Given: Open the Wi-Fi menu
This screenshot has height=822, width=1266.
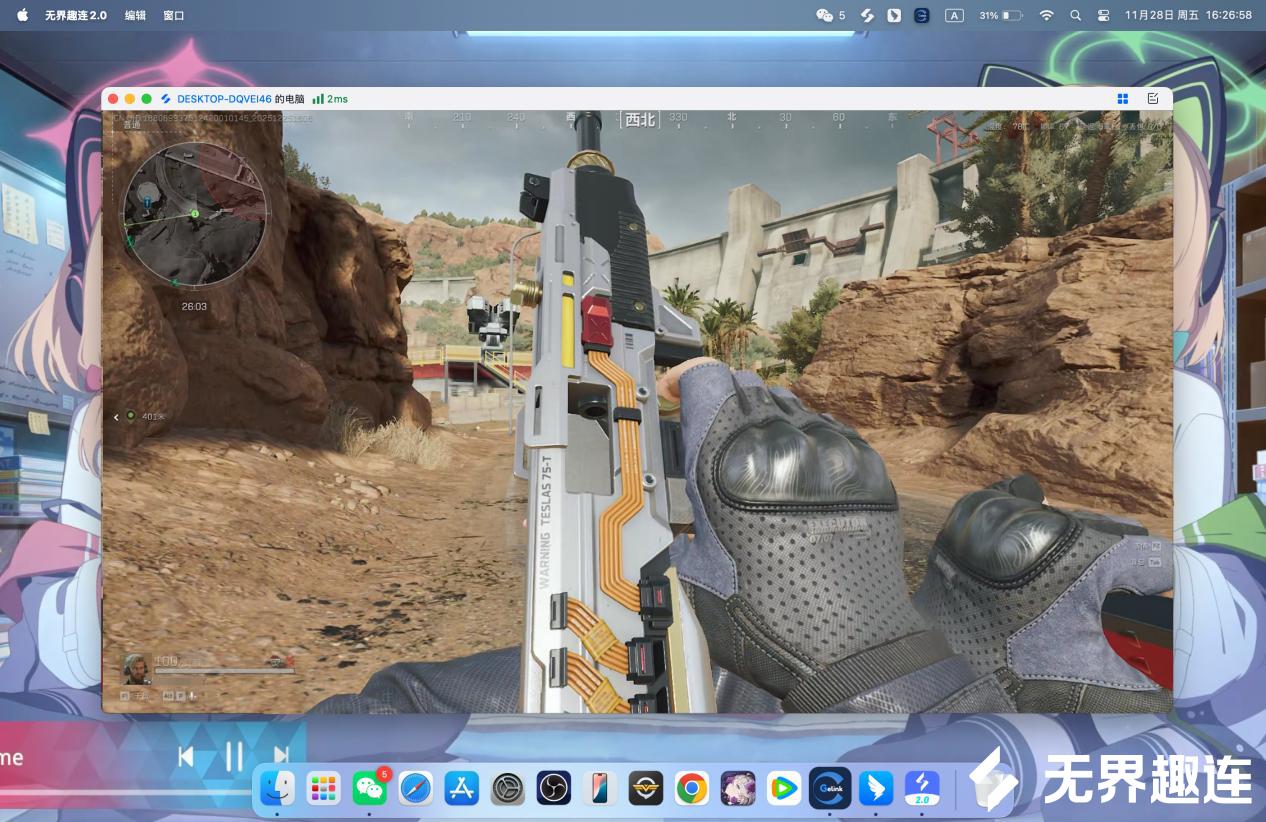Looking at the screenshot, I should (x=1046, y=15).
